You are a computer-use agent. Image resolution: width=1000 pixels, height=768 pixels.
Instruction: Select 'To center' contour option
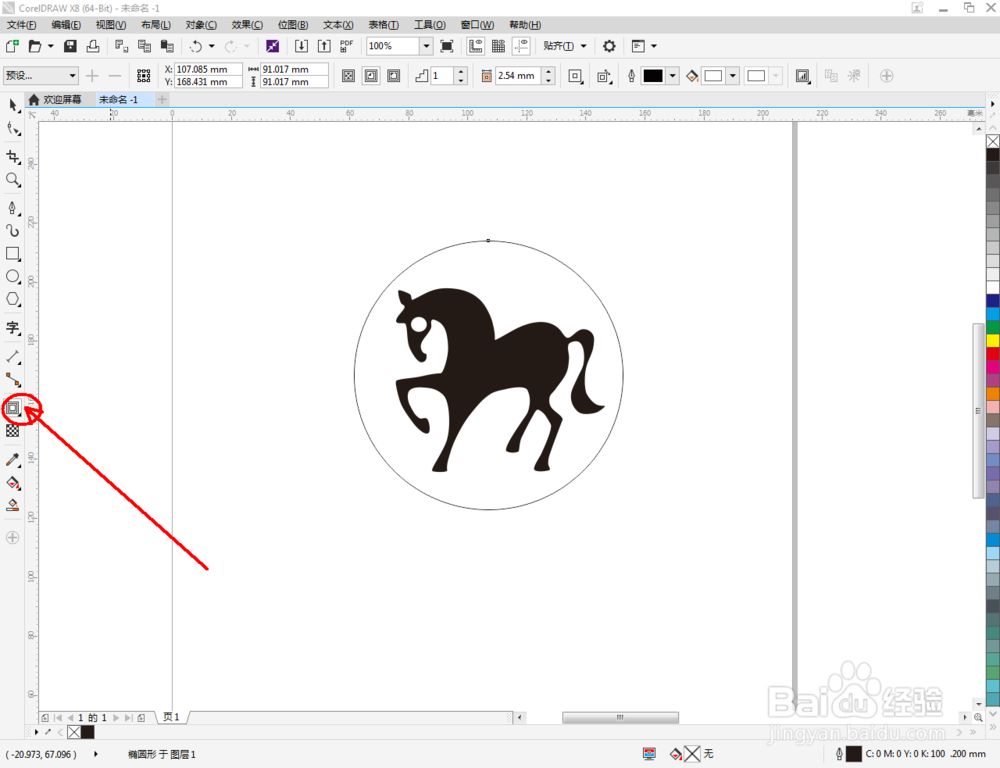(348, 76)
